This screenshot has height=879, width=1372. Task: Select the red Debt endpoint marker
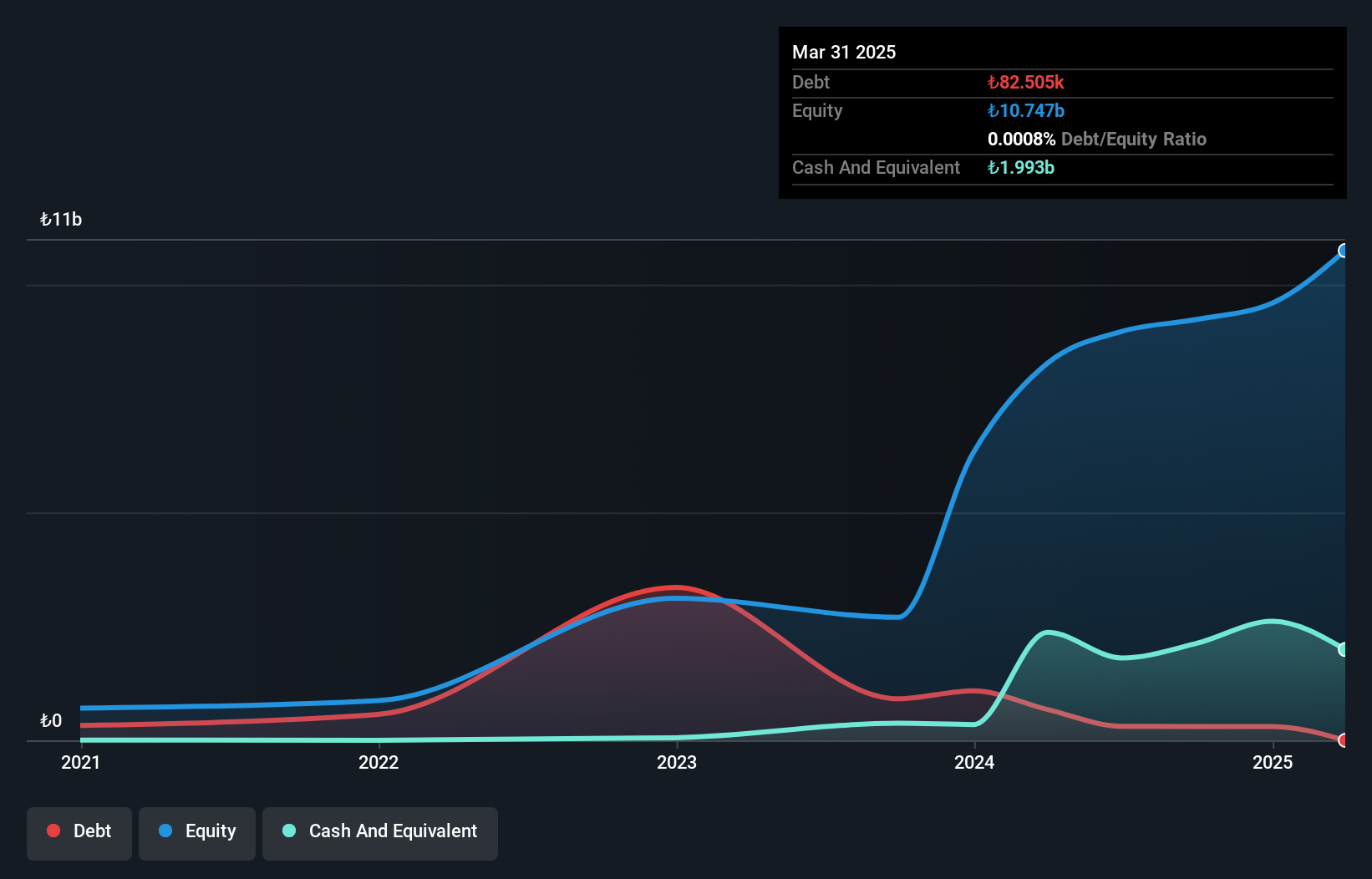point(1344,740)
